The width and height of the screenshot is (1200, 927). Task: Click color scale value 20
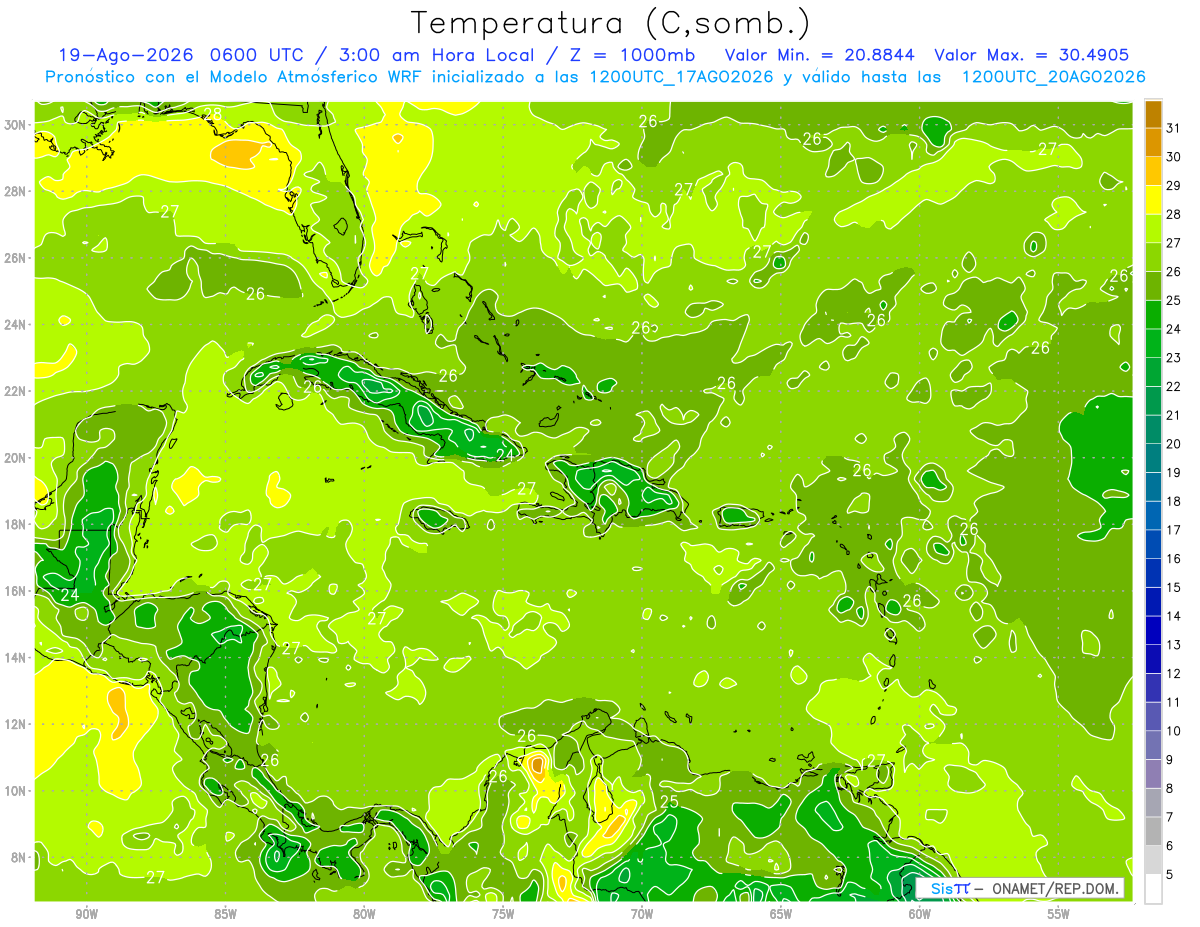click(x=1174, y=443)
